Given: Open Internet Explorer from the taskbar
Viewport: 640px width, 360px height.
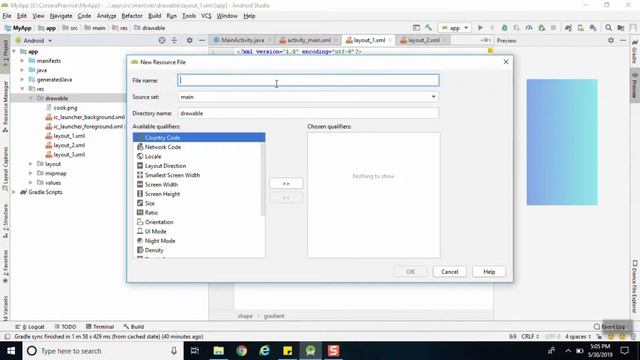Looking at the screenshot, I should [x=264, y=351].
